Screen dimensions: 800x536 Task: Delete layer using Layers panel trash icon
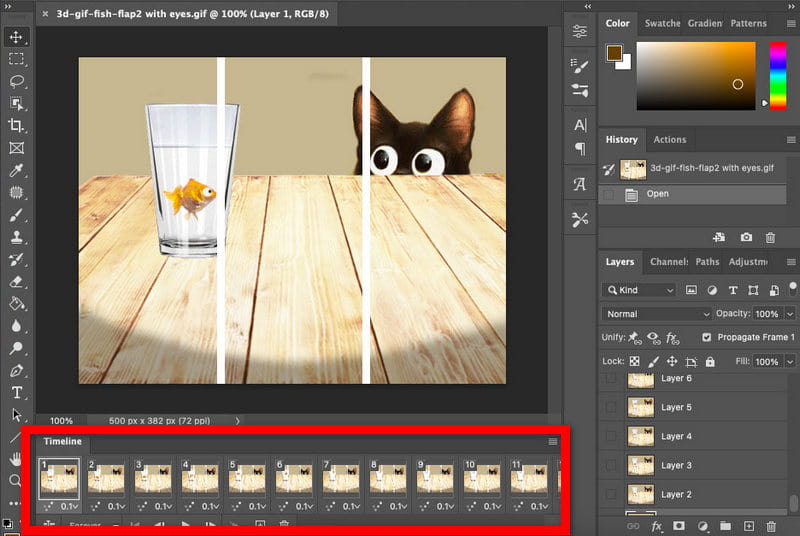click(770, 526)
